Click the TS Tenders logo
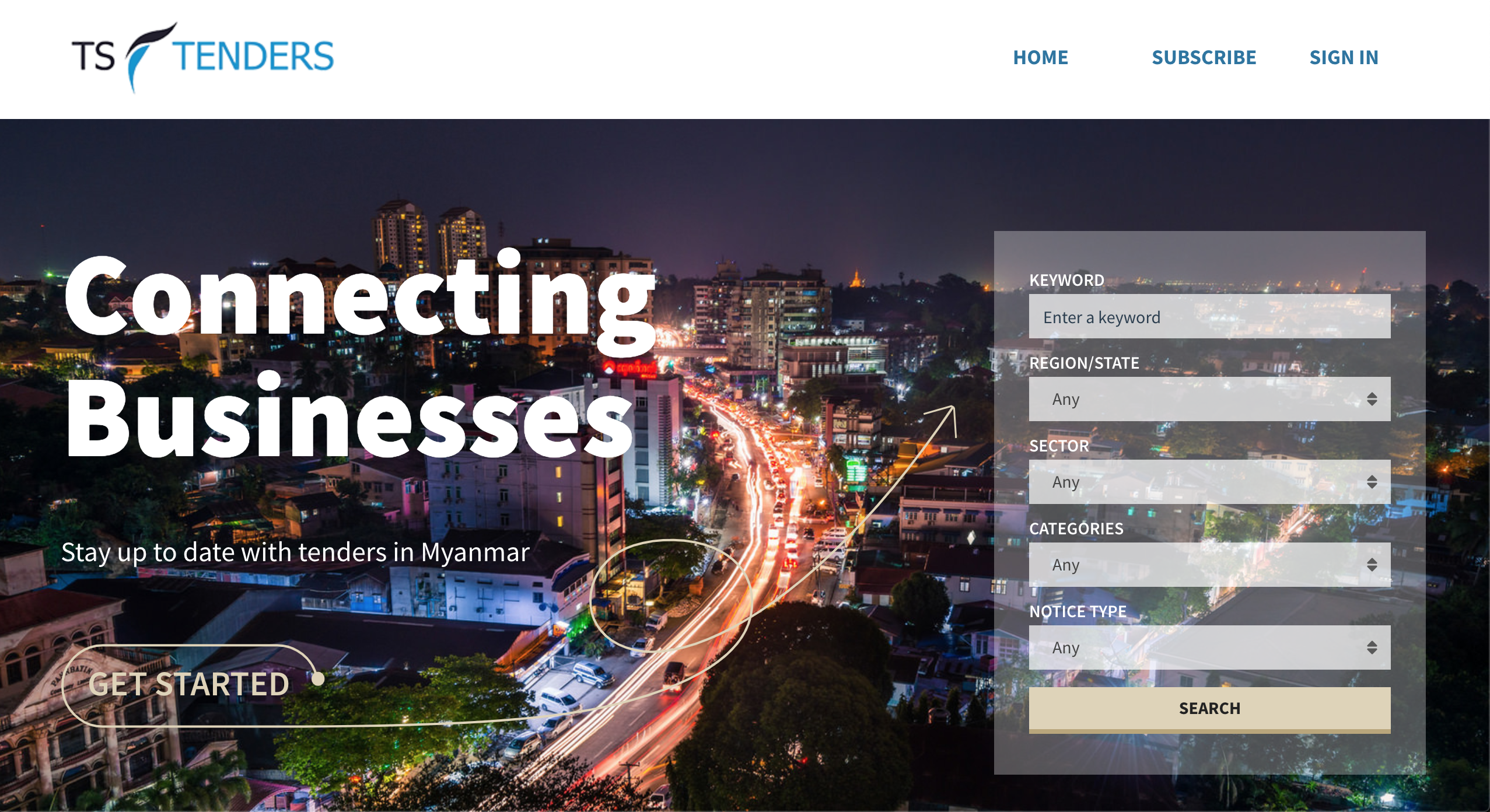This screenshot has height=812, width=1490. click(202, 57)
